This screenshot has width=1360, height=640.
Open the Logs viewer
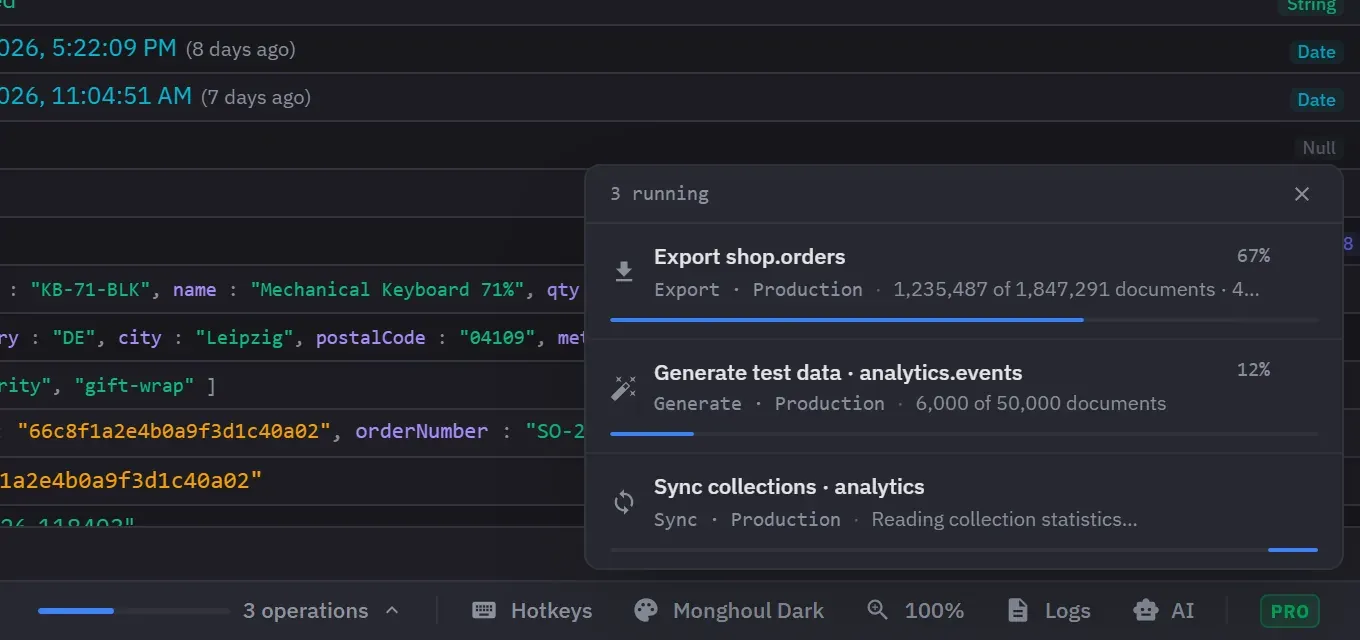[x=1049, y=610]
